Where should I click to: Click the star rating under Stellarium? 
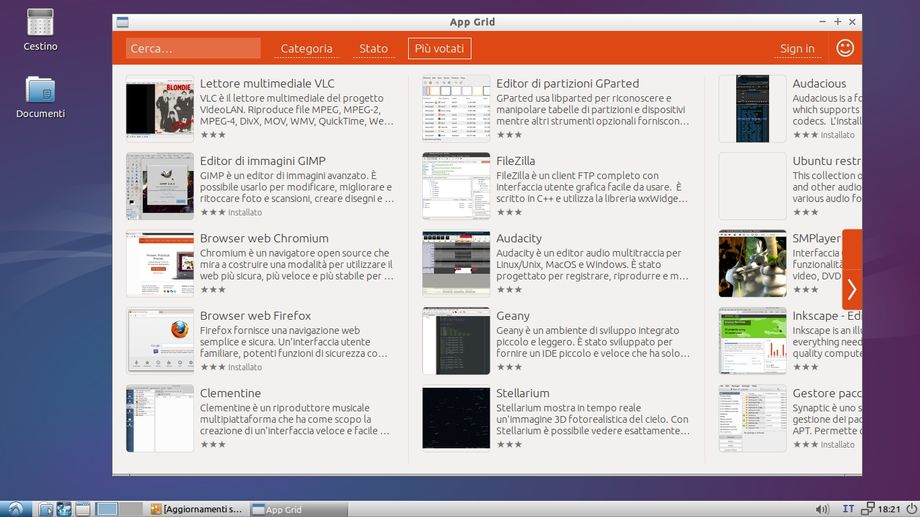click(x=509, y=445)
